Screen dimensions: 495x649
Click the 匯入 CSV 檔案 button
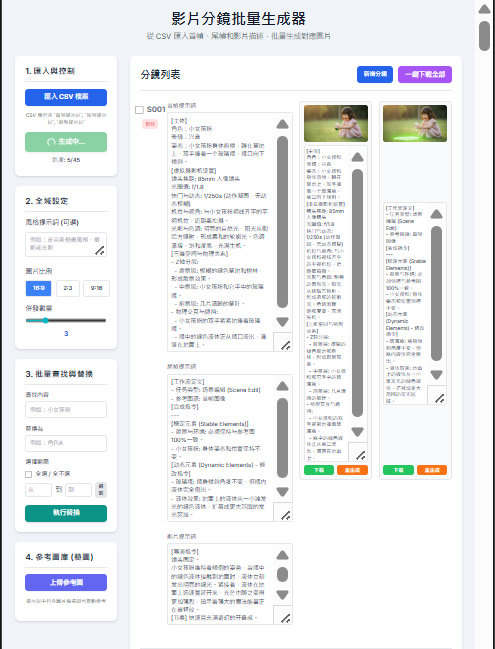point(66,97)
